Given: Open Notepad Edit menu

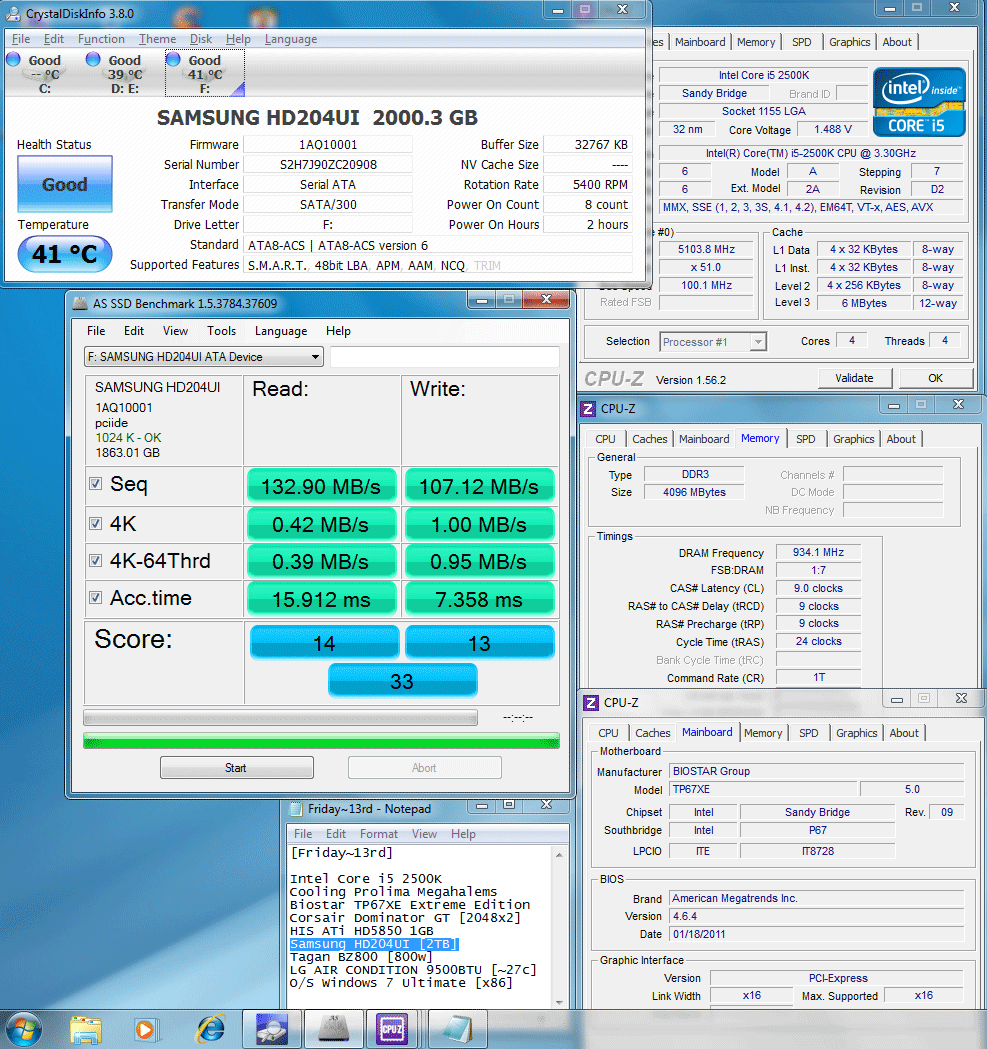Looking at the screenshot, I should pyautogui.click(x=336, y=834).
